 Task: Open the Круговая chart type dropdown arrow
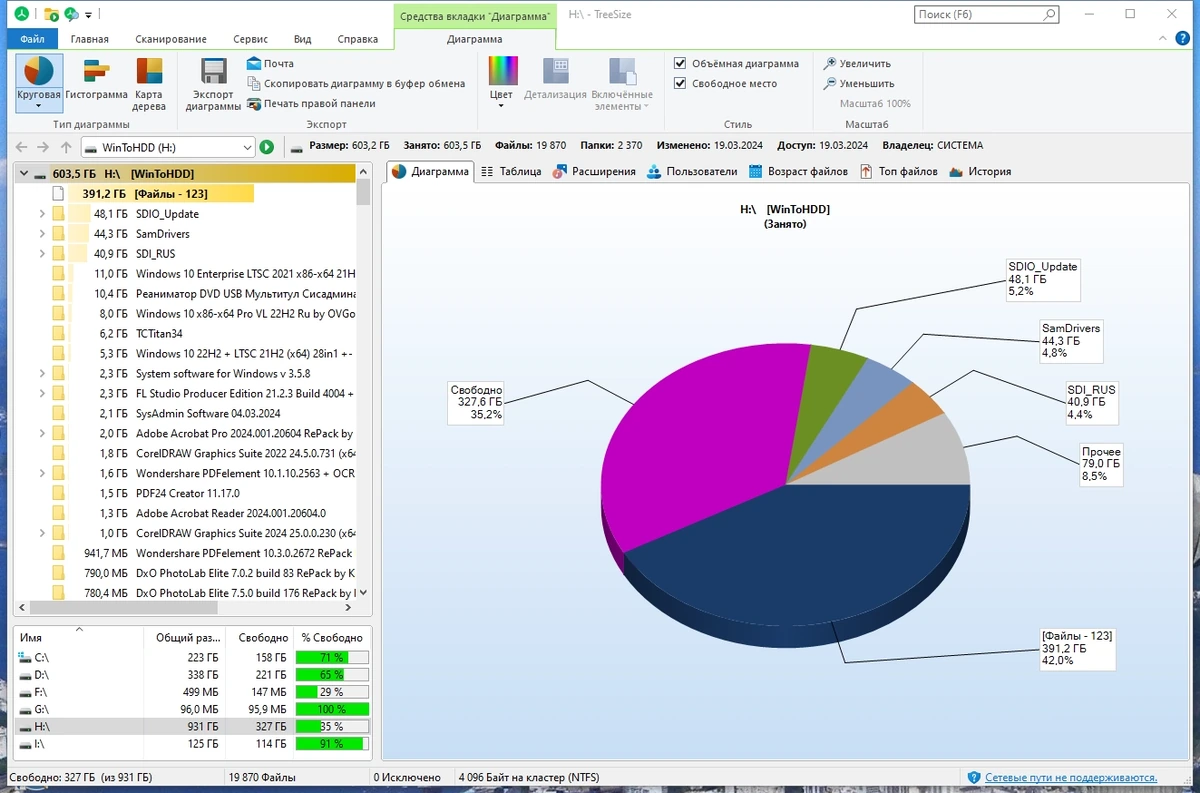(x=39, y=107)
